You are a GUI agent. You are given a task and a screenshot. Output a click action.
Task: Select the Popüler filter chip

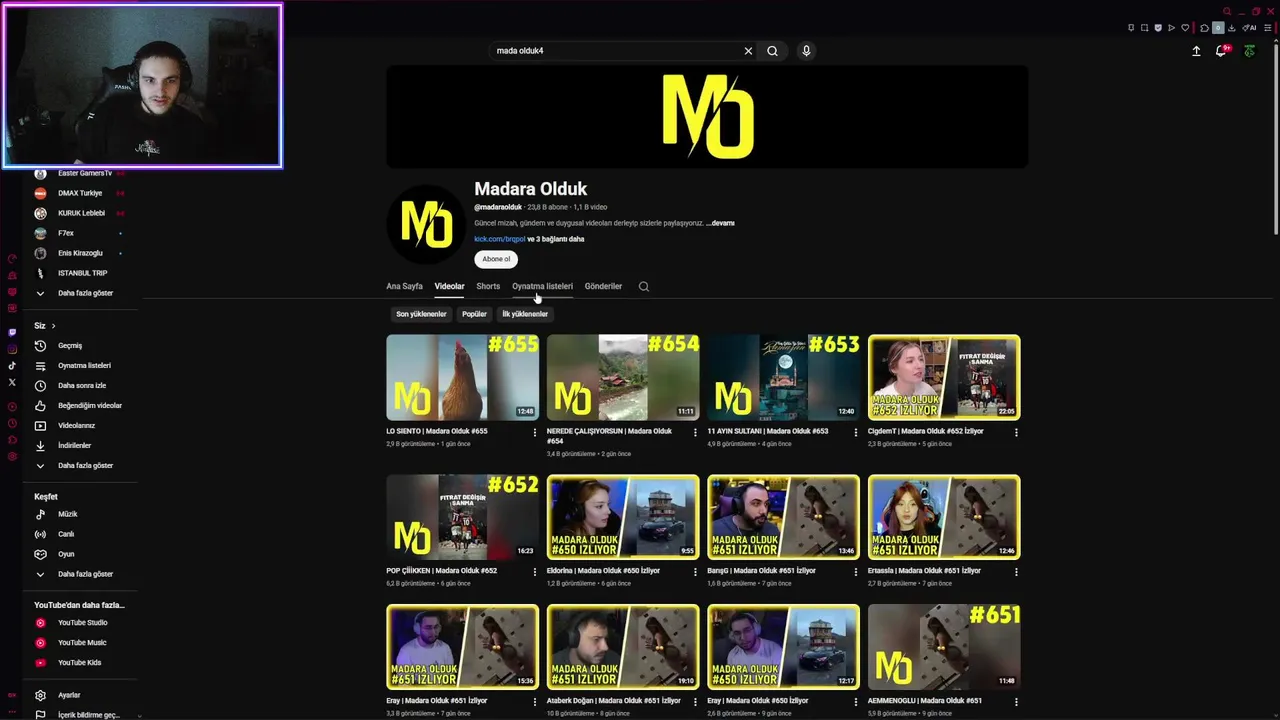click(474, 314)
